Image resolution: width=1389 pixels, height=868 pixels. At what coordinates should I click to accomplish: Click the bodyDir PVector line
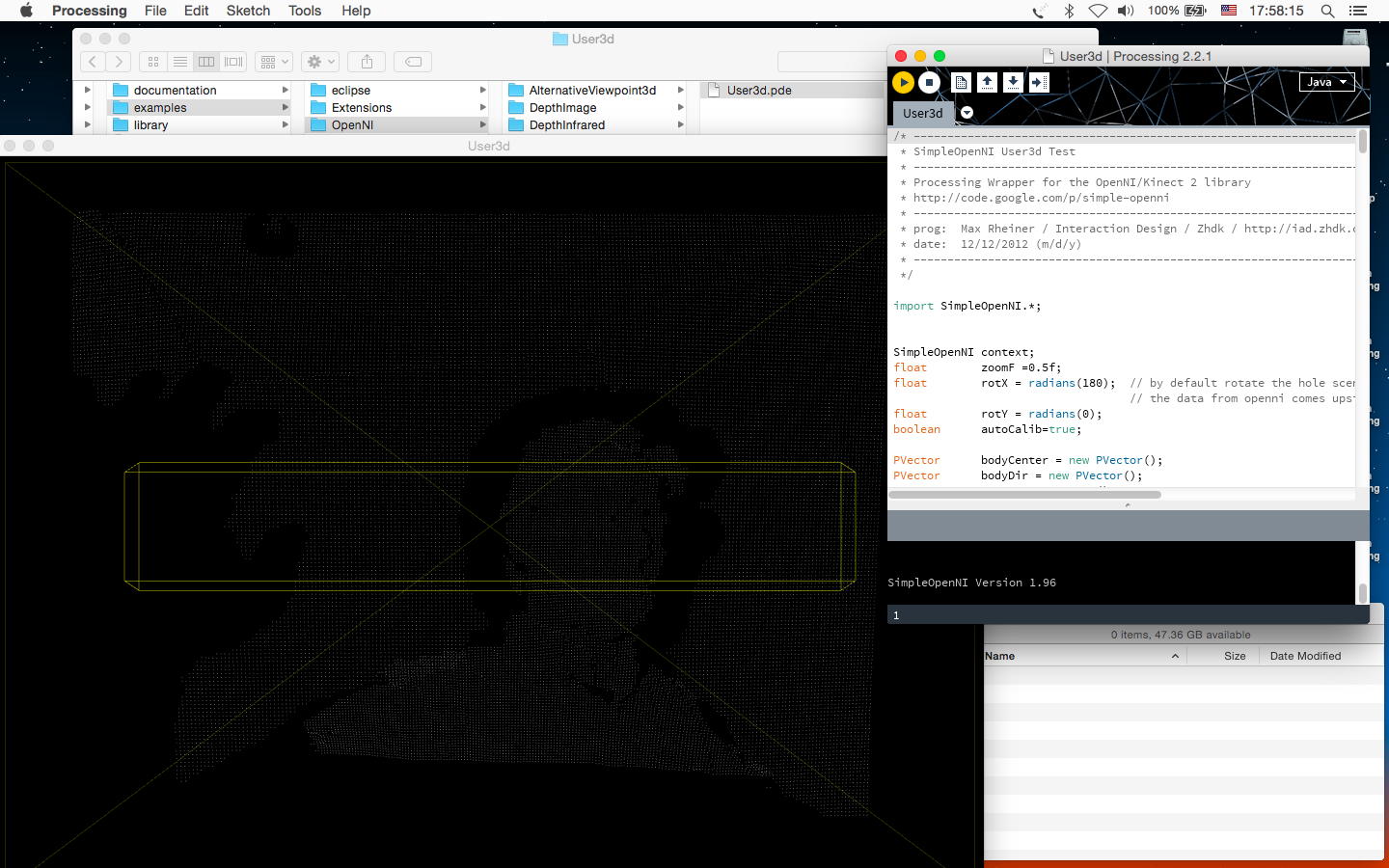(1018, 475)
